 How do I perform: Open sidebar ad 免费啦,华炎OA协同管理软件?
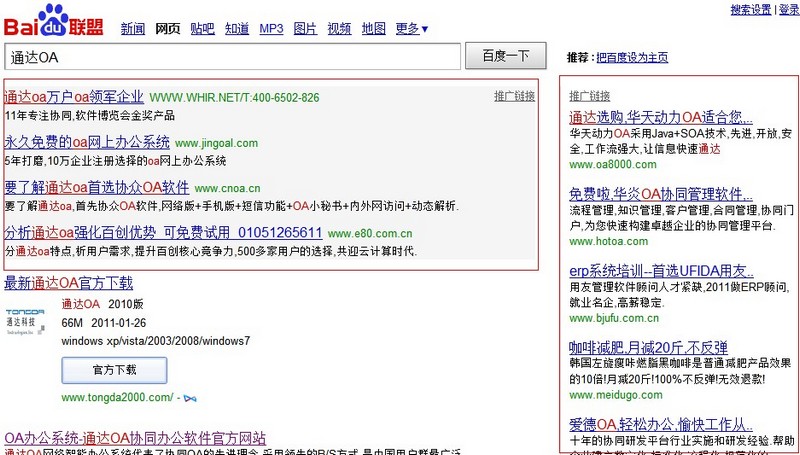661,194
